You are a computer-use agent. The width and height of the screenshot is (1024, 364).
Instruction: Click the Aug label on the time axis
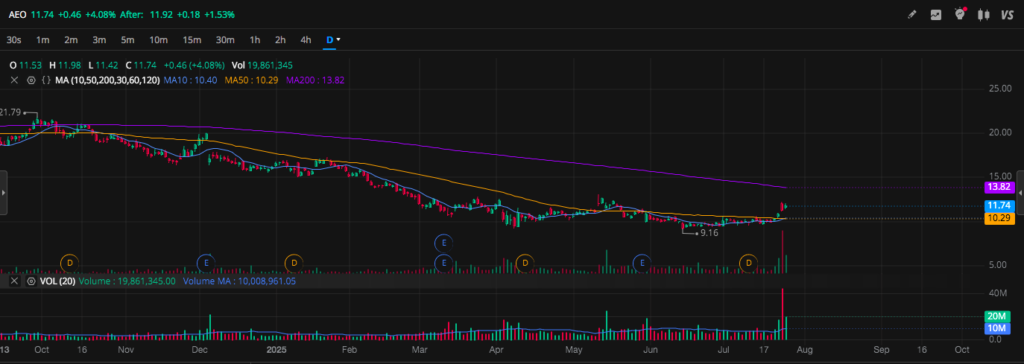[x=804, y=350]
